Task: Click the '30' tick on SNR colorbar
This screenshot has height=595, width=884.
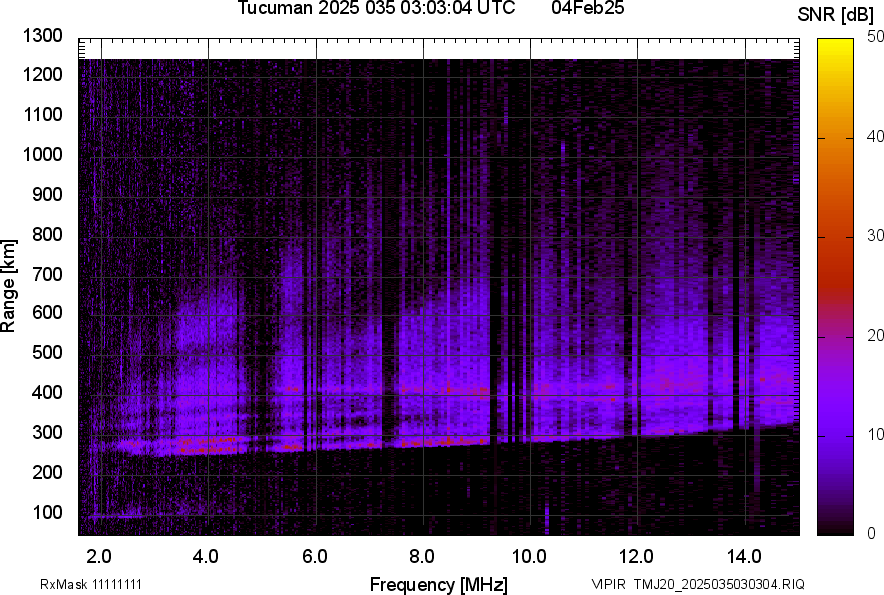Action: pyautogui.click(x=876, y=236)
